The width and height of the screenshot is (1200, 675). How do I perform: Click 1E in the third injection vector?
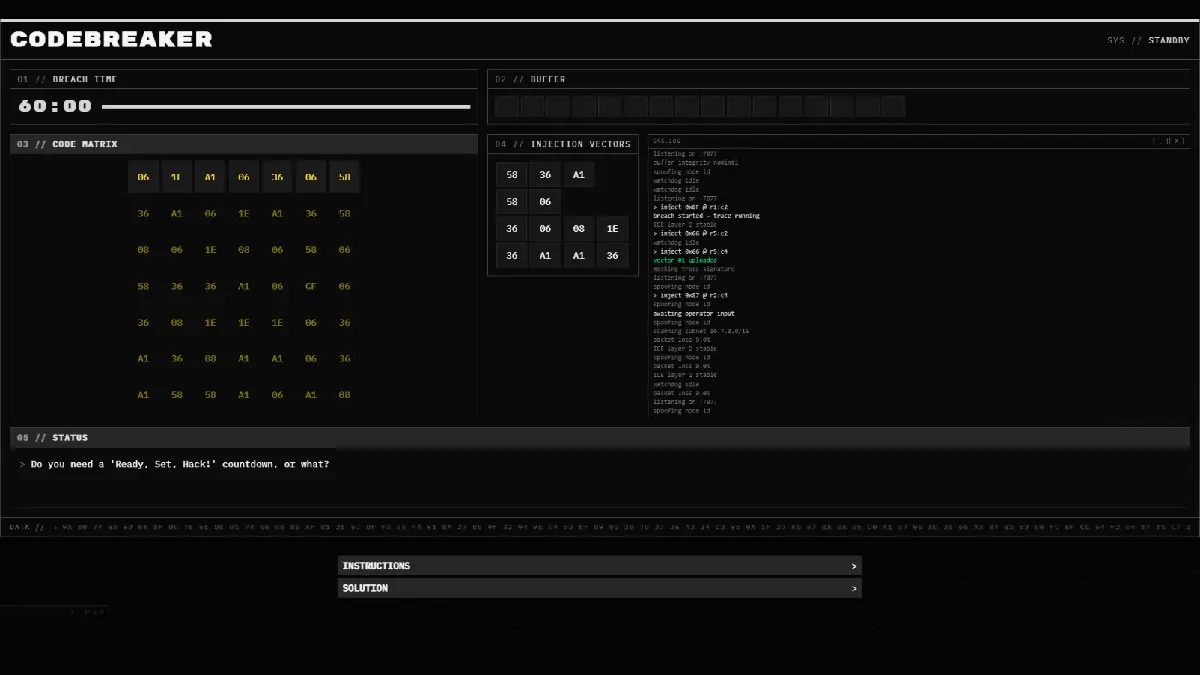(613, 229)
